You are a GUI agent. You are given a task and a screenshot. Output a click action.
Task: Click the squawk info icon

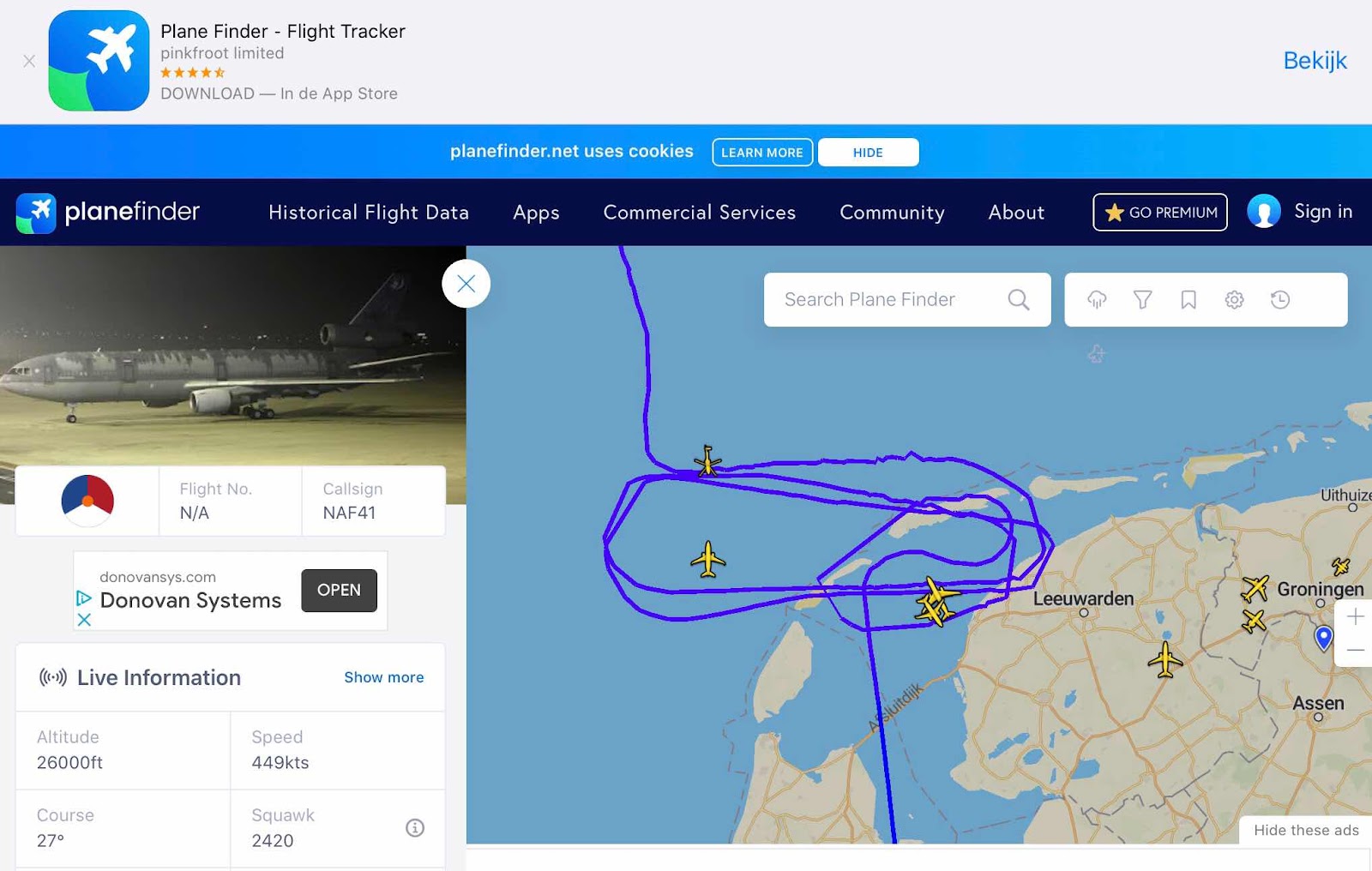pyautogui.click(x=415, y=827)
